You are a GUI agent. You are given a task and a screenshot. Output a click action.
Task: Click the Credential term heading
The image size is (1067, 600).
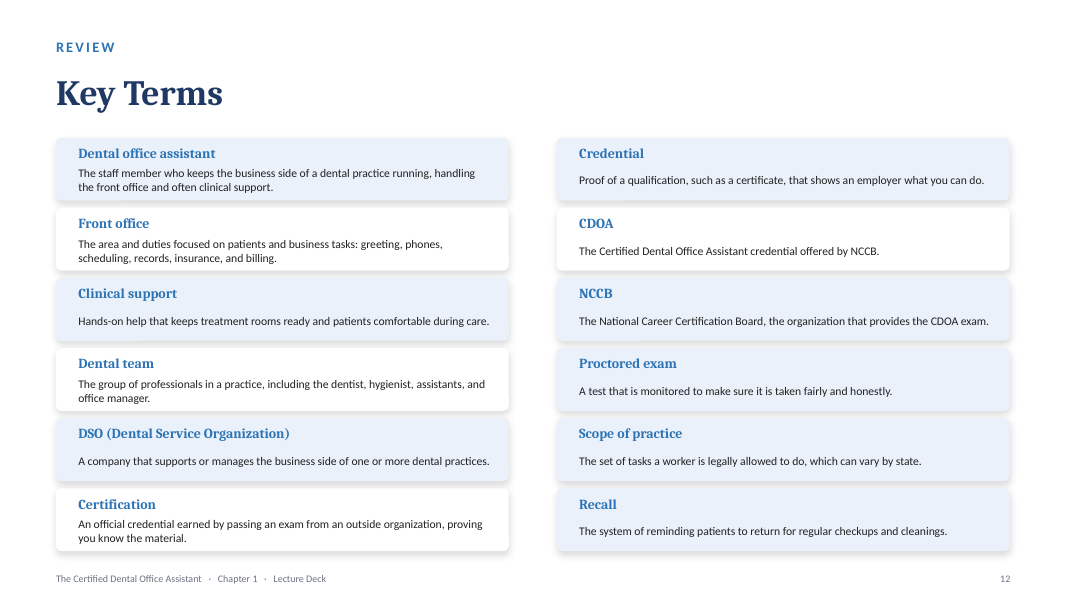click(611, 154)
